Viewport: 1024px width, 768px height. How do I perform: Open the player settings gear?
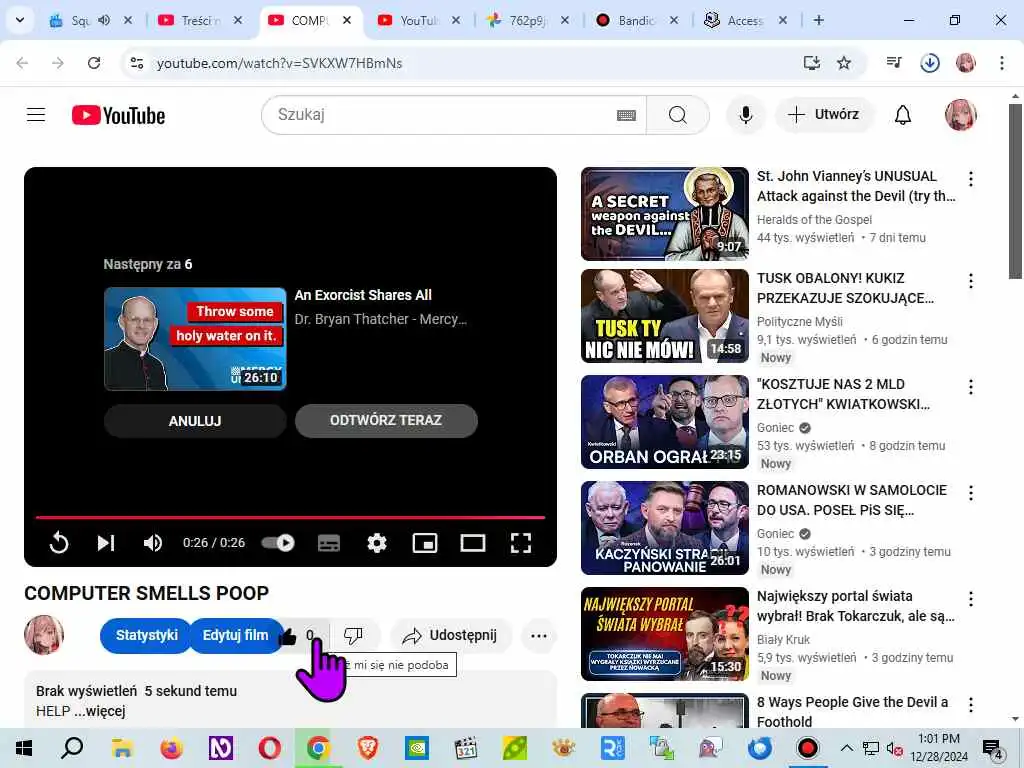point(377,543)
